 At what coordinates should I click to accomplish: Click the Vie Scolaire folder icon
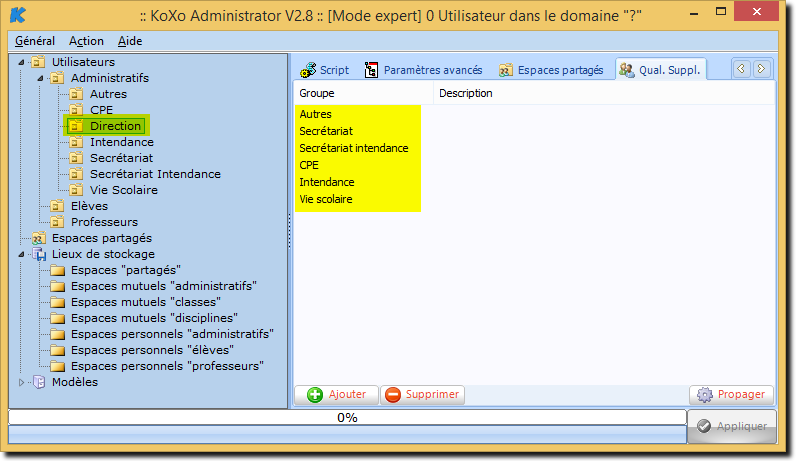pyautogui.click(x=76, y=190)
